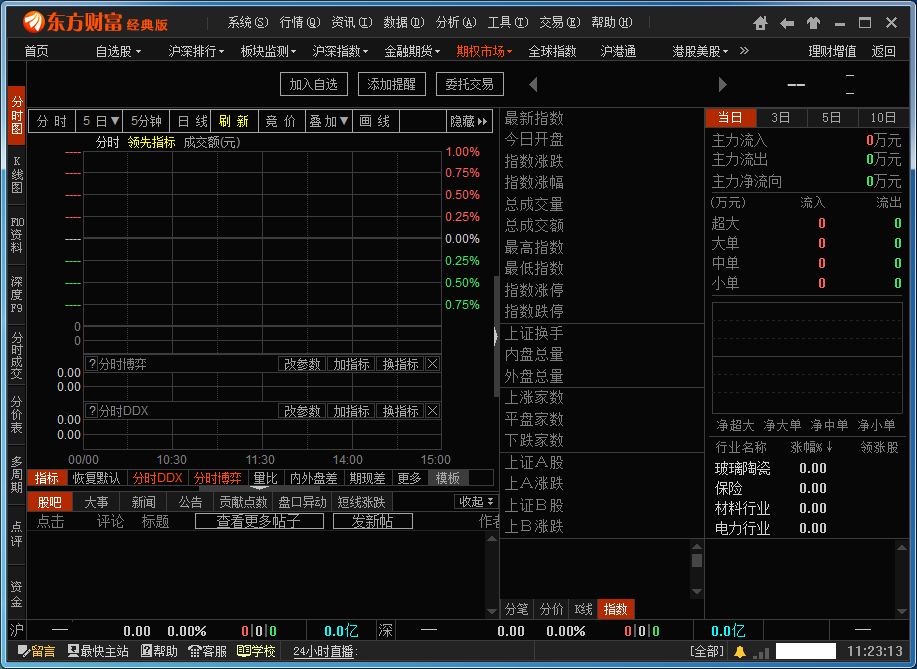Open the 叠加 dropdown
The width and height of the screenshot is (917, 669).
328,121
